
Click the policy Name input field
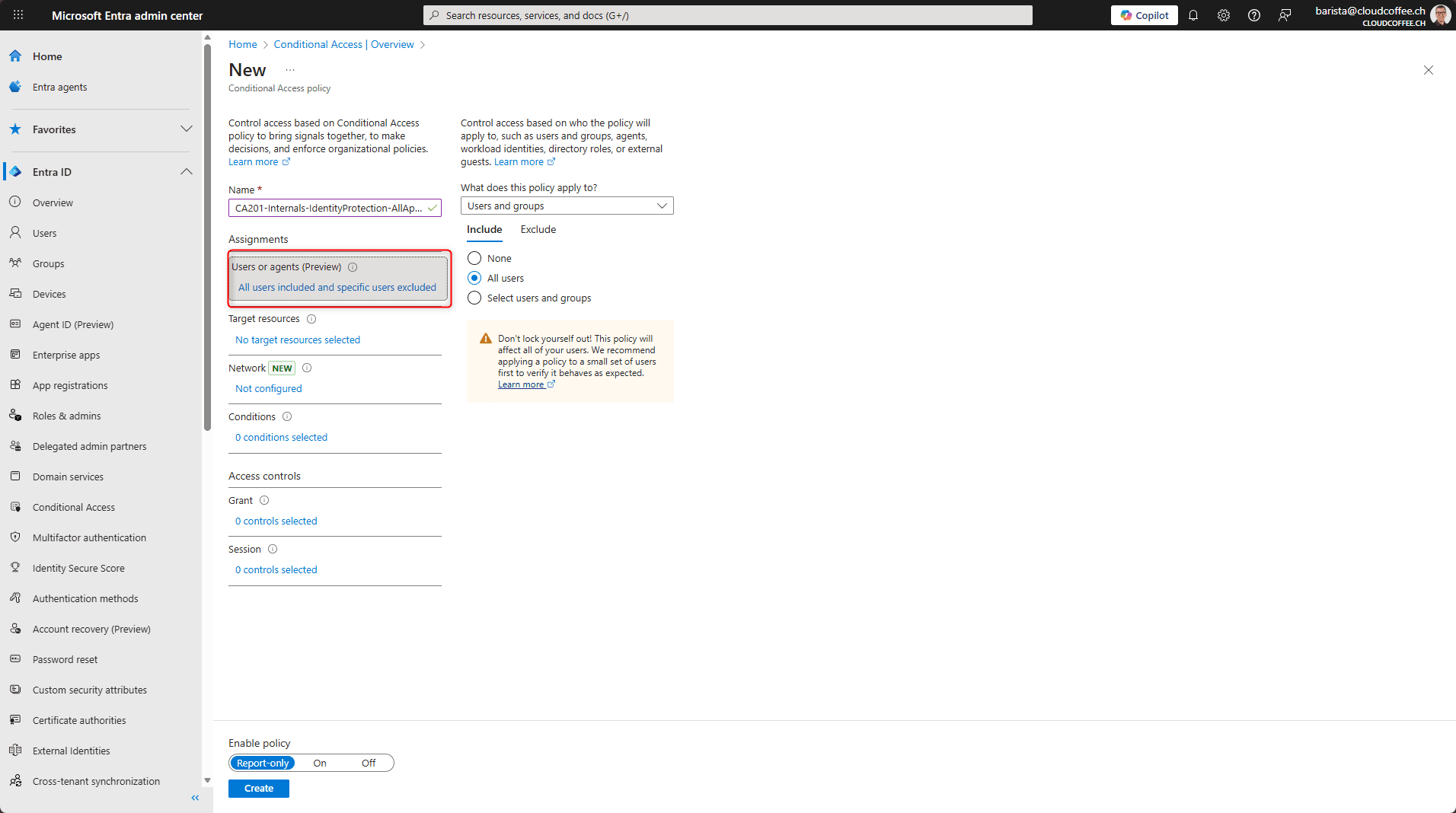(329, 208)
